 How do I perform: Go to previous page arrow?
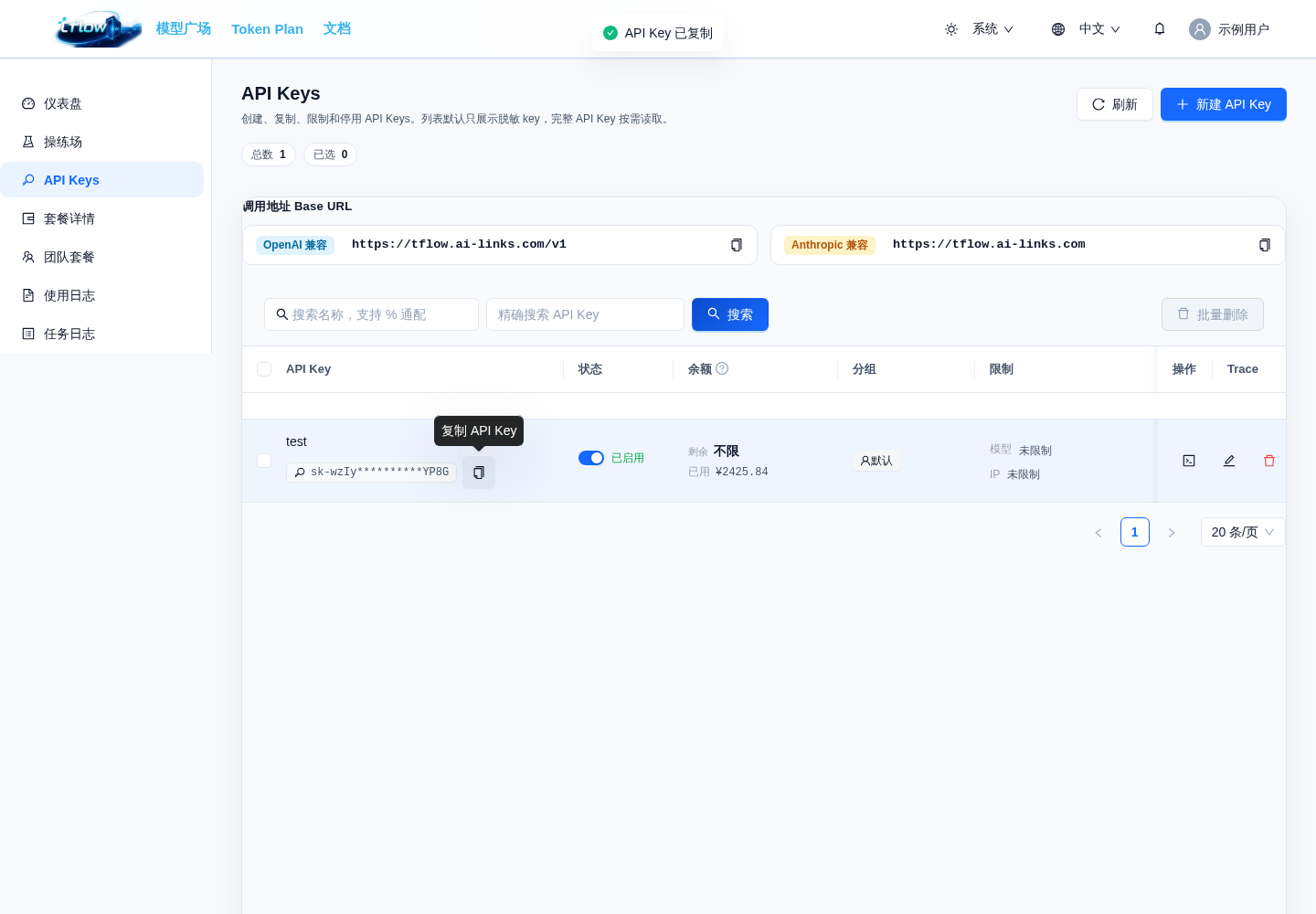(x=1098, y=532)
